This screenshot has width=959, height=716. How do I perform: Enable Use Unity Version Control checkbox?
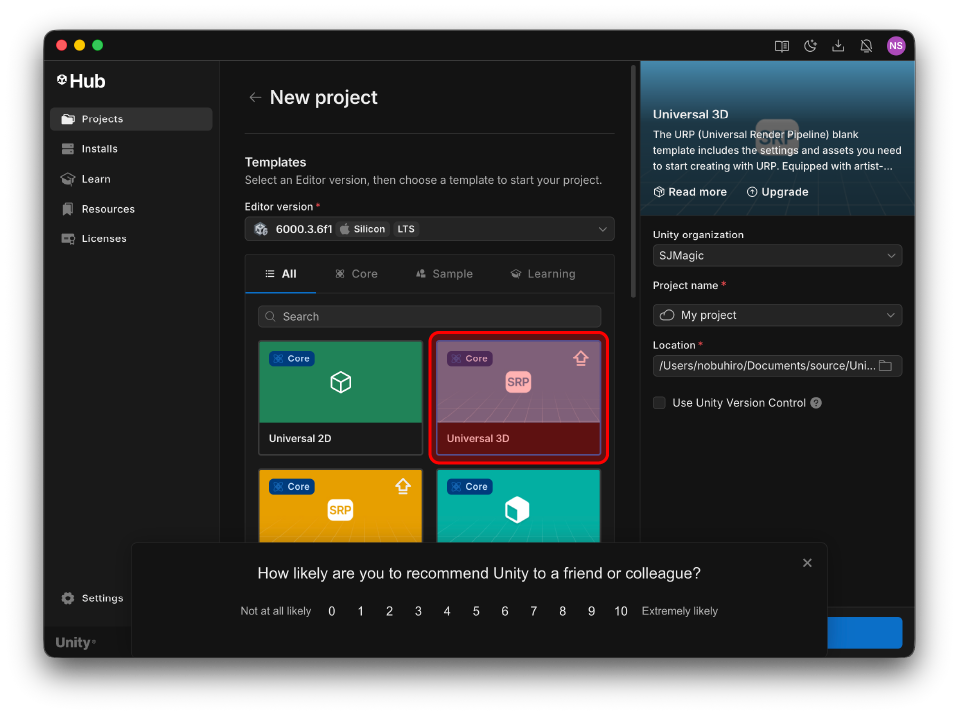659,403
